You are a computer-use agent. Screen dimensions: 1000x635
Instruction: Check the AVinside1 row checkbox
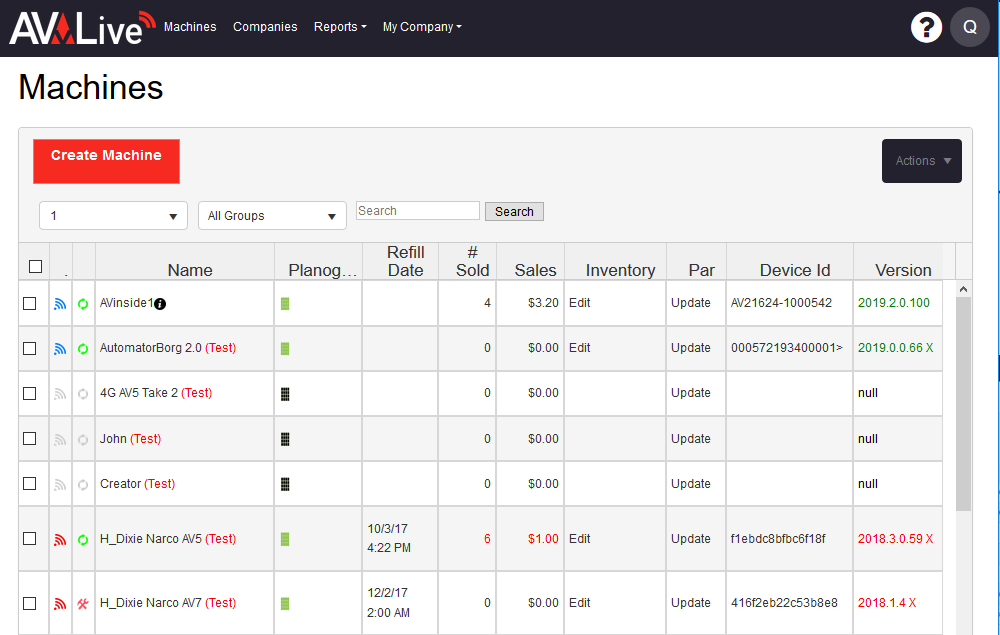click(x=29, y=303)
